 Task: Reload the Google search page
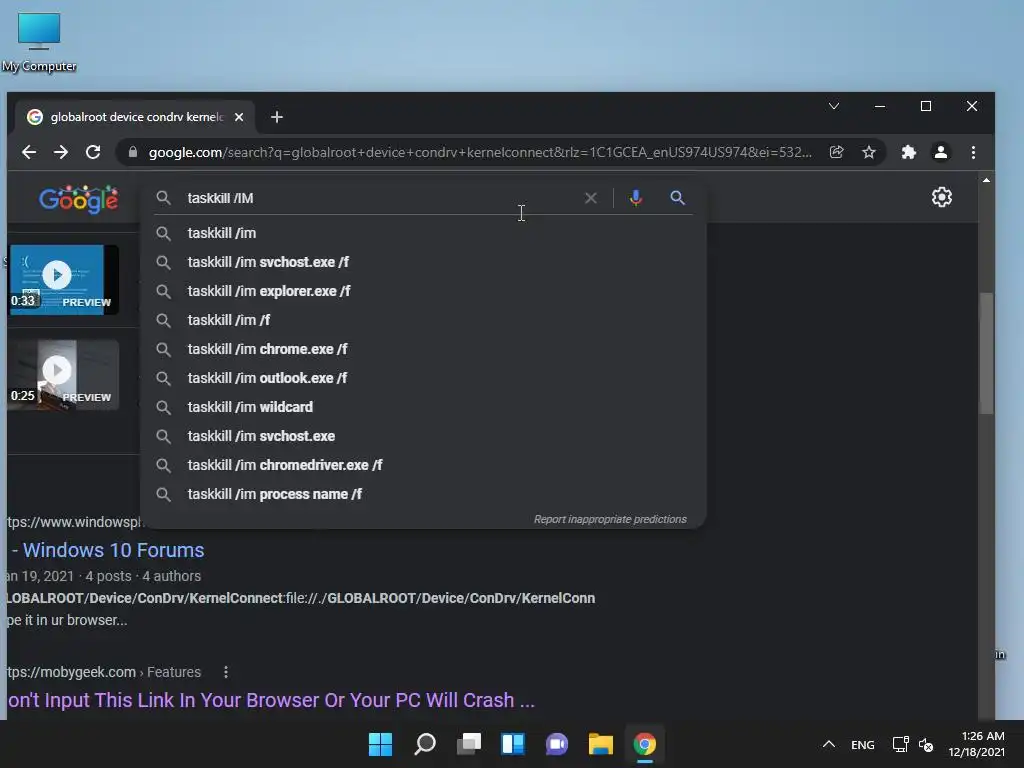[93, 152]
